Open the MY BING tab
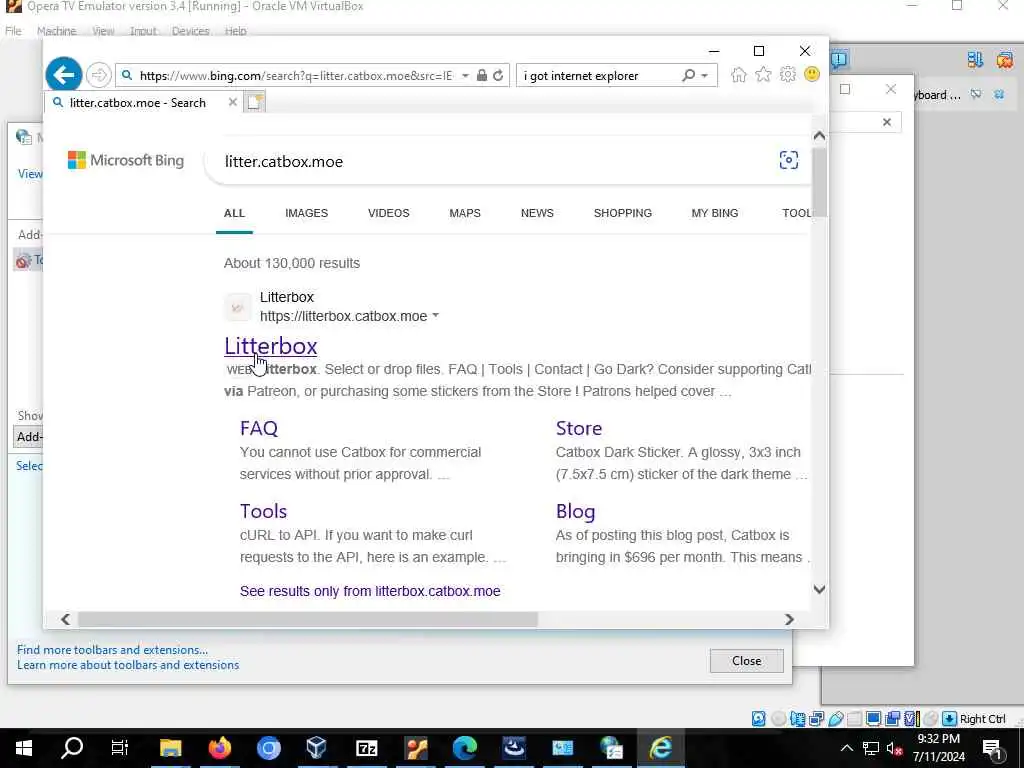Viewport: 1024px width, 768px height. point(714,213)
